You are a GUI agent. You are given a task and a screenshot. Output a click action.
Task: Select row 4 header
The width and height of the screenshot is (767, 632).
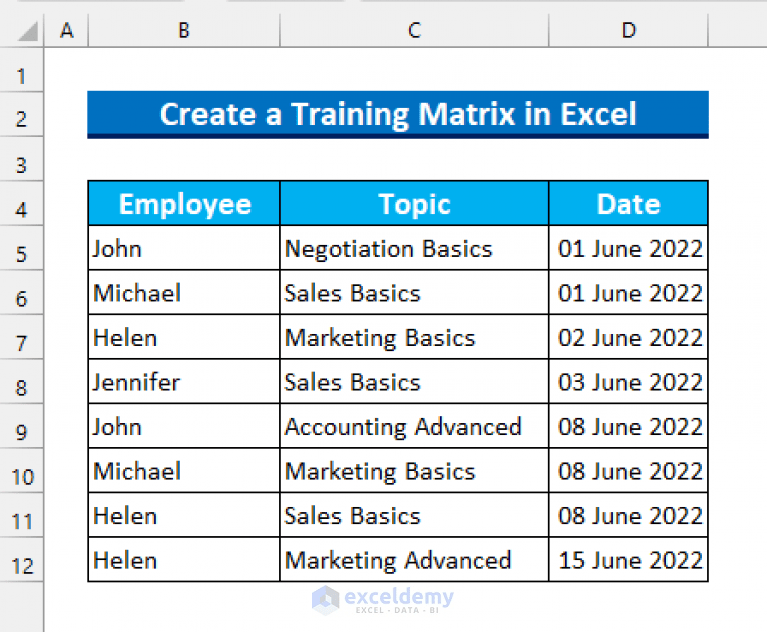tap(22, 203)
